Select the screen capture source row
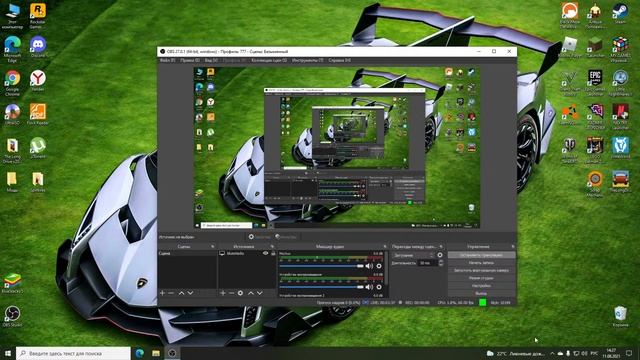Image resolution: width=640 pixels, height=360 pixels. click(247, 253)
